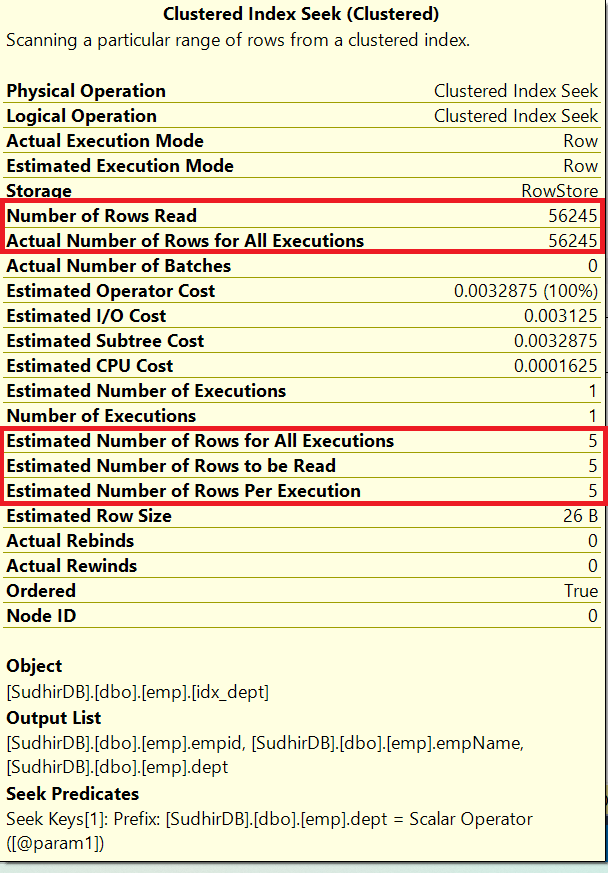Select the tooltip title 'Clustered Index Seek (Clustered)'
The width and height of the screenshot is (608, 873).
[301, 14]
